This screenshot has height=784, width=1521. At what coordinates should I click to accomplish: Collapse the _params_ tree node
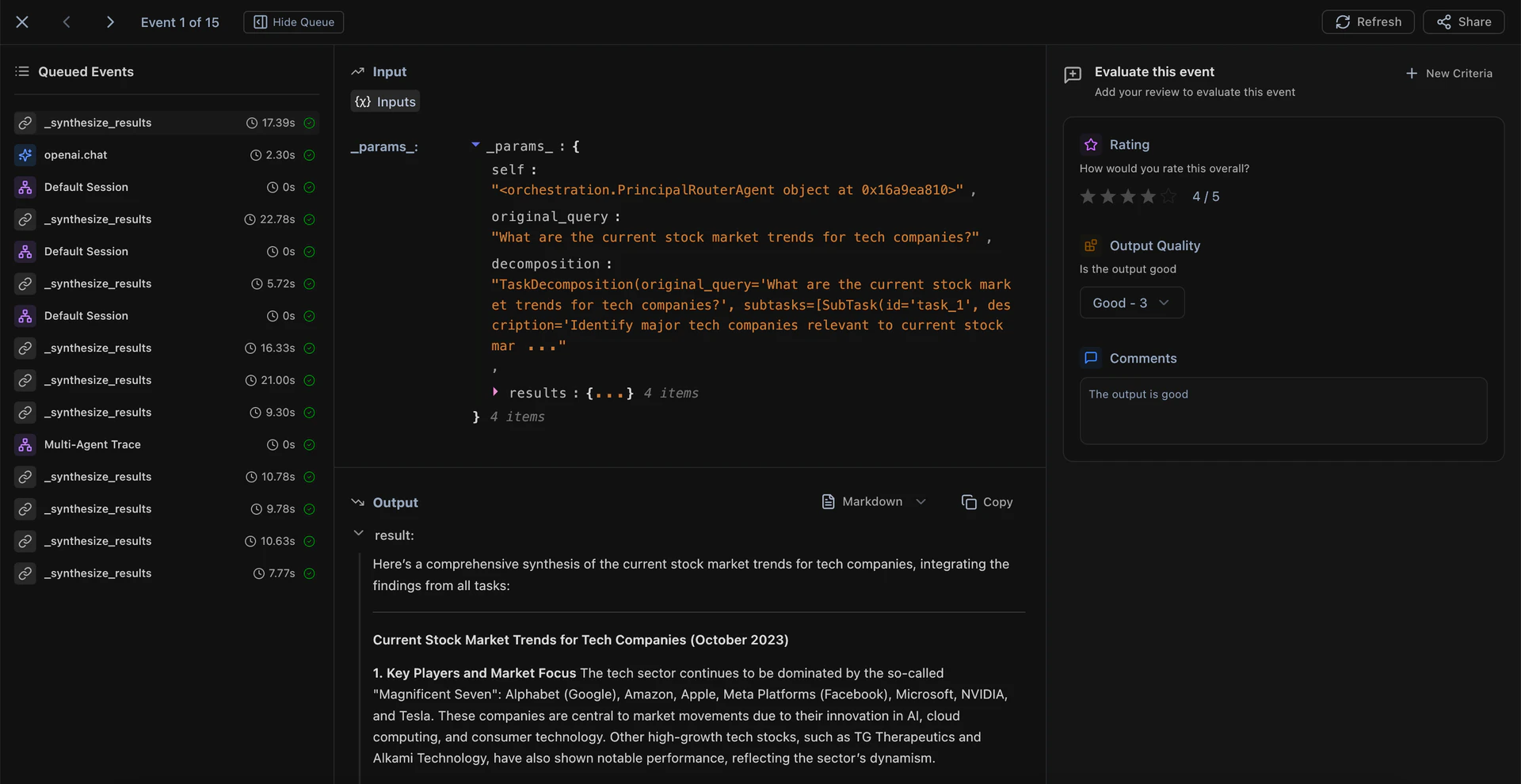click(x=475, y=145)
